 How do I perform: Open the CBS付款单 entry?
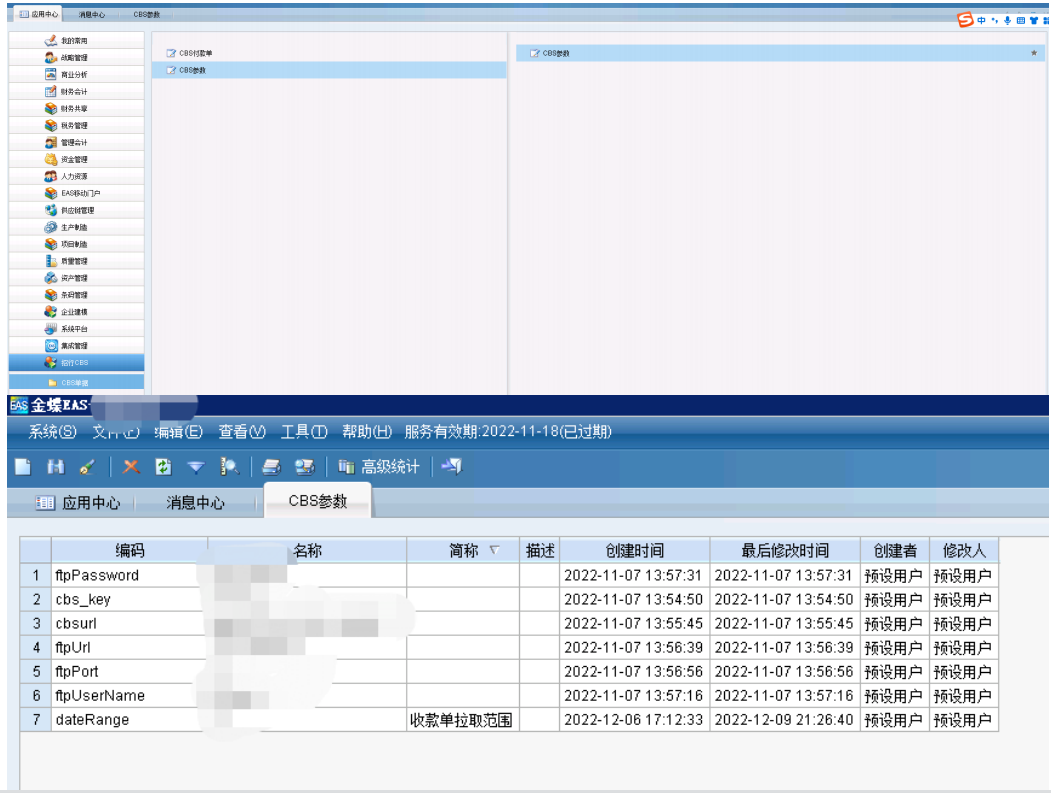(x=195, y=53)
